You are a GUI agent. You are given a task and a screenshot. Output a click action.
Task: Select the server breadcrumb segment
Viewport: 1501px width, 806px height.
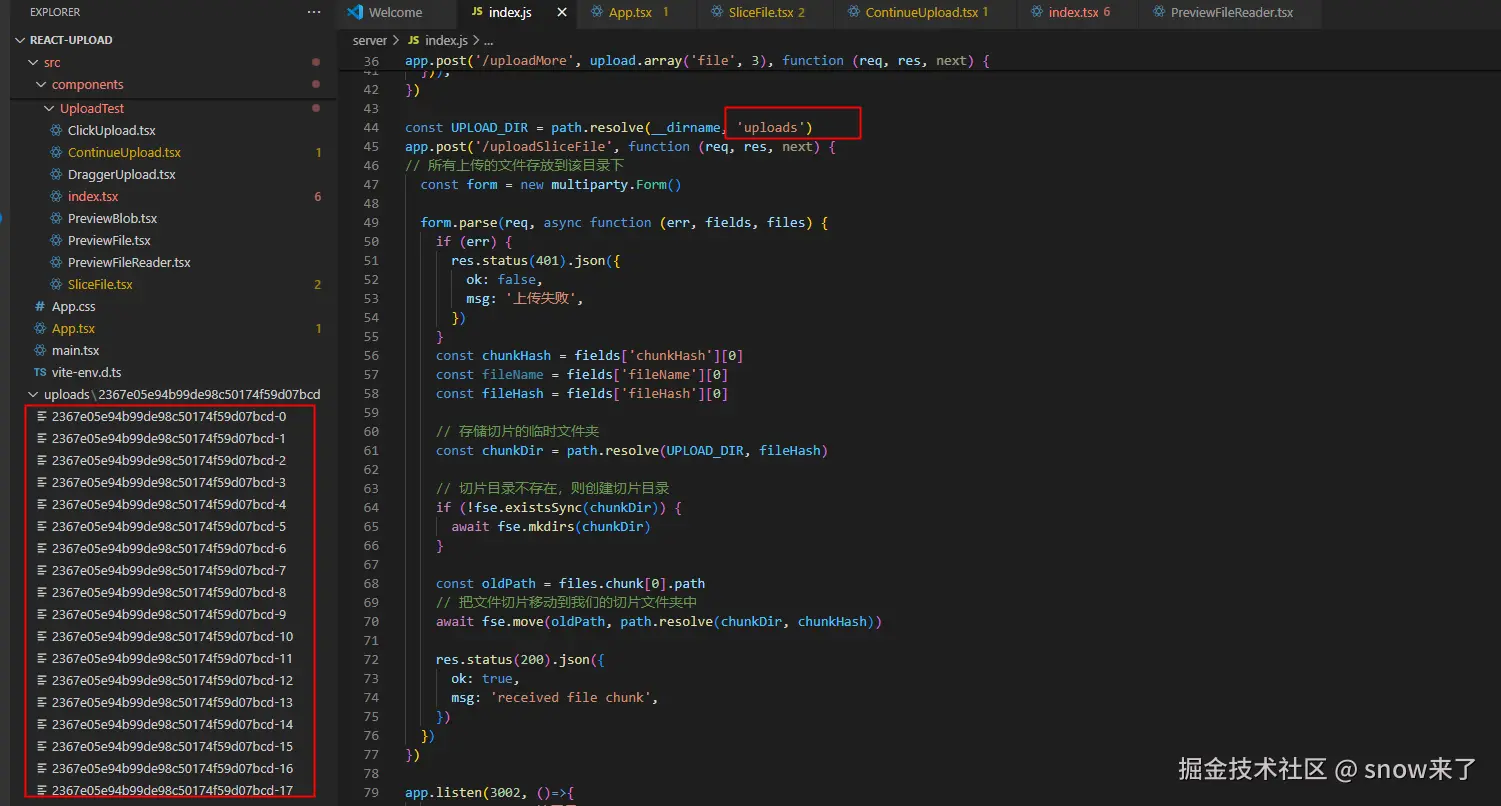point(369,40)
